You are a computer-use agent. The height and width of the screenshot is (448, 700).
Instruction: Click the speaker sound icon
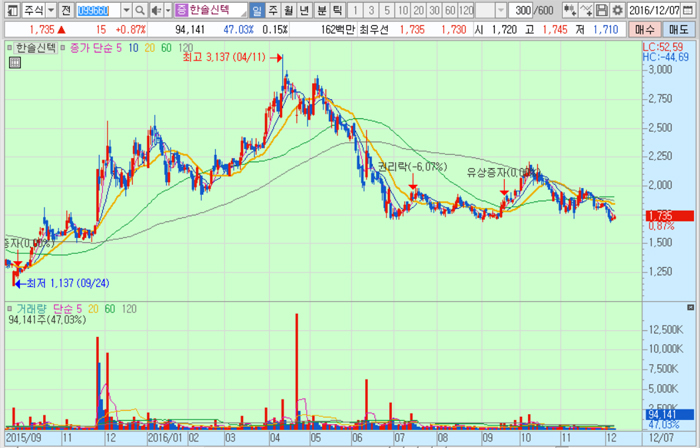[x=157, y=10]
